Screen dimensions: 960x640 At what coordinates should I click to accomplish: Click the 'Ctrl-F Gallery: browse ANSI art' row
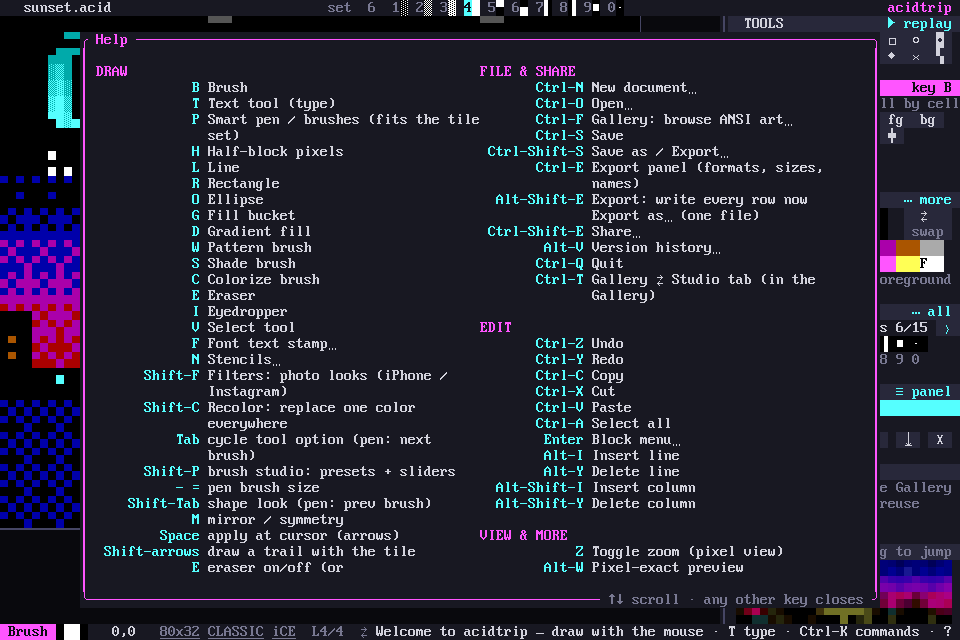pyautogui.click(x=664, y=120)
